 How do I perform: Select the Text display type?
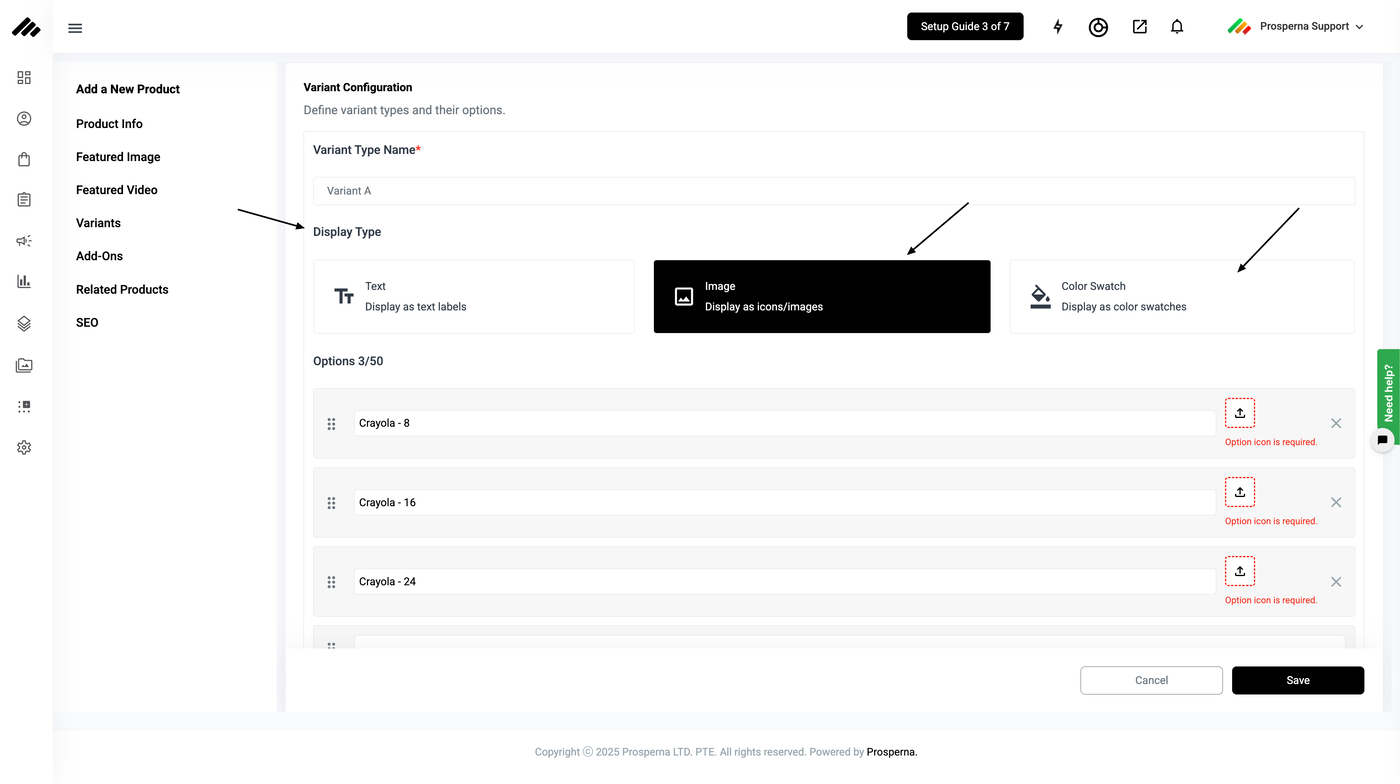click(x=474, y=296)
